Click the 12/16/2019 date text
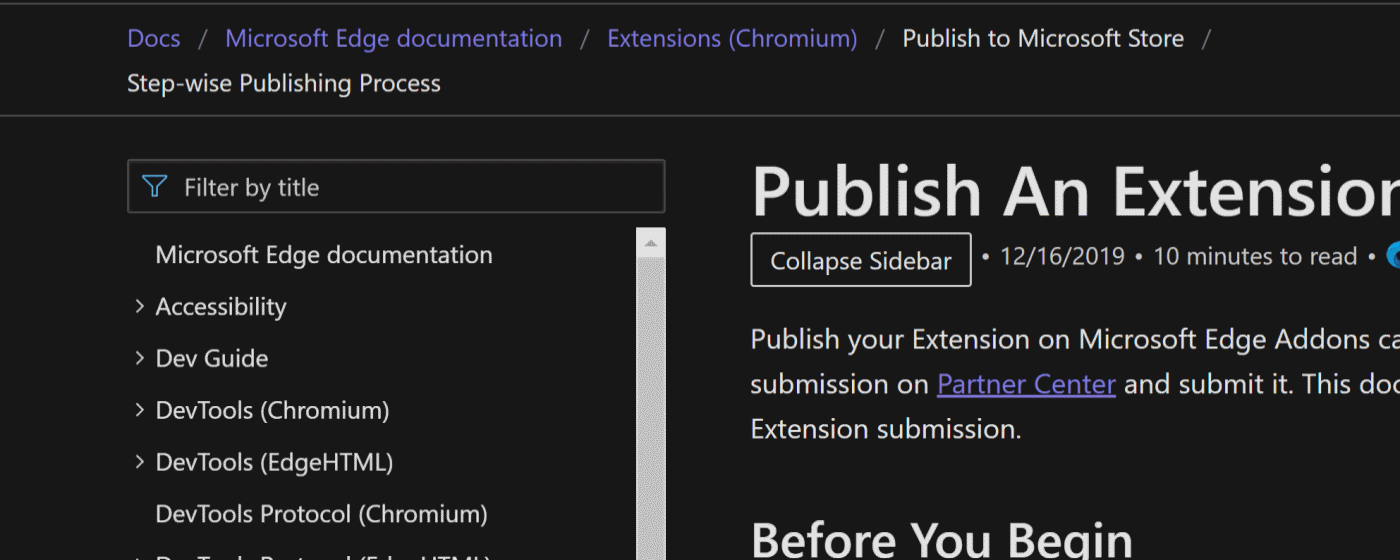Image resolution: width=1400 pixels, height=560 pixels. (1062, 257)
